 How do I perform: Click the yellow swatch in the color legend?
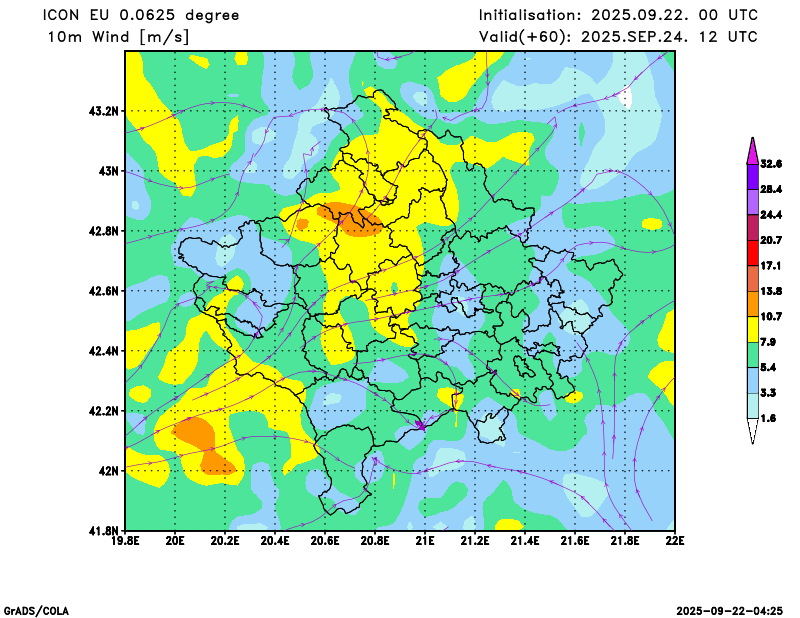pos(752,329)
